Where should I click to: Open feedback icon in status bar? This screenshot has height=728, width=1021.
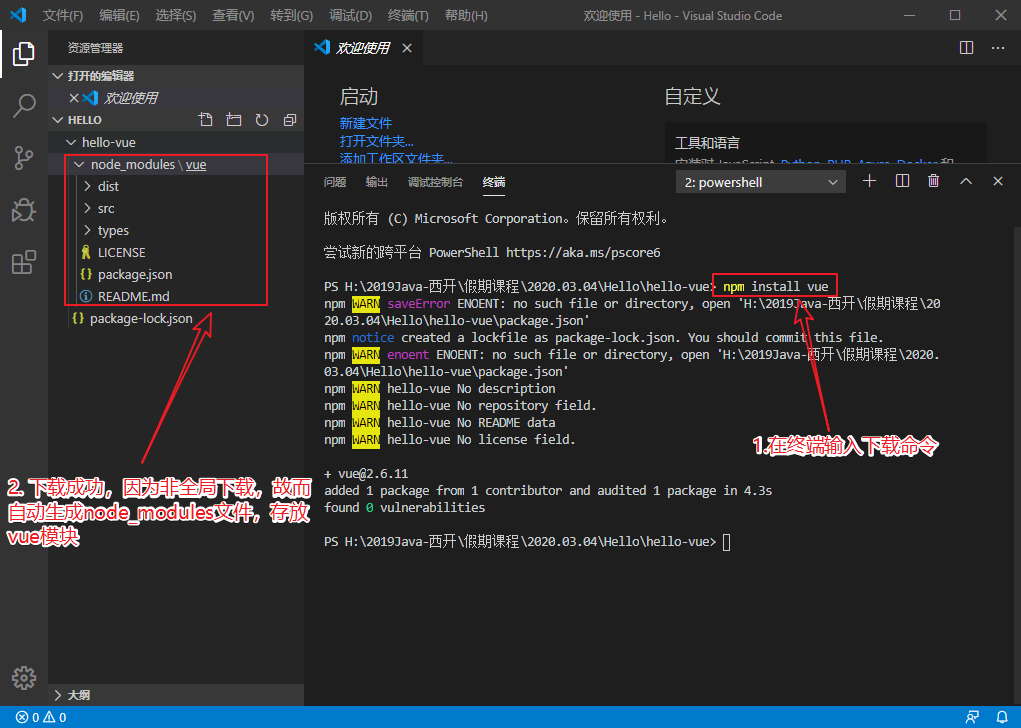[972, 717]
